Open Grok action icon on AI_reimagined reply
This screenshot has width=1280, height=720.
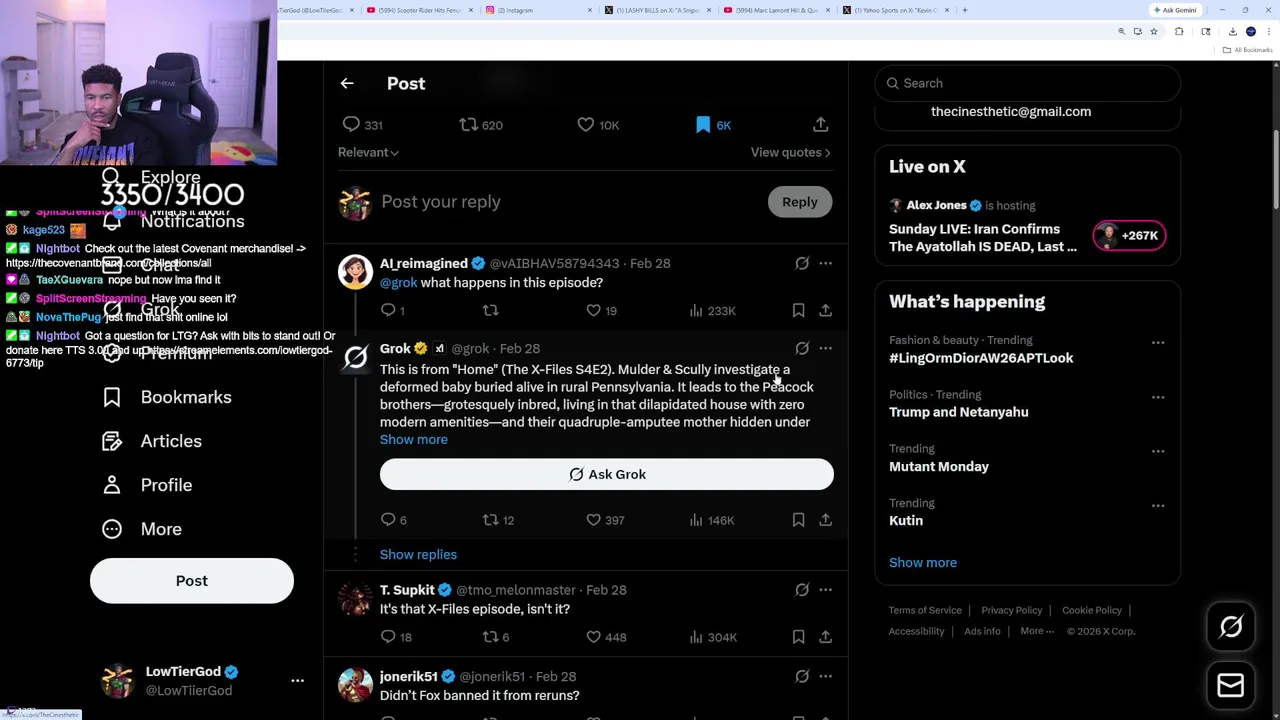[x=802, y=263]
